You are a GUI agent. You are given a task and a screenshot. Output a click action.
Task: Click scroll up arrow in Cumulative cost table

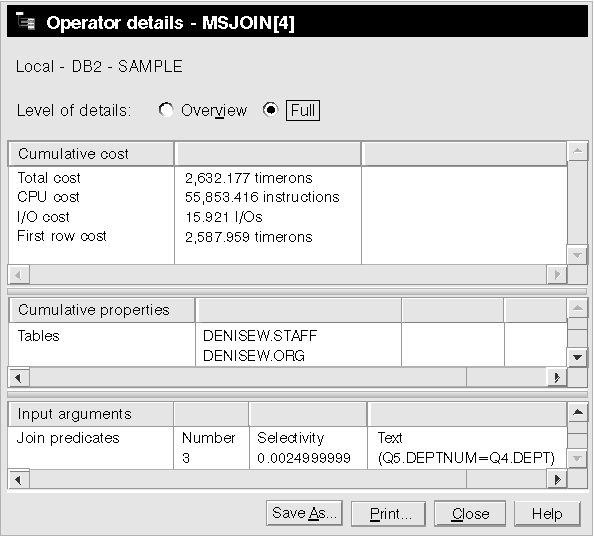[x=578, y=151]
